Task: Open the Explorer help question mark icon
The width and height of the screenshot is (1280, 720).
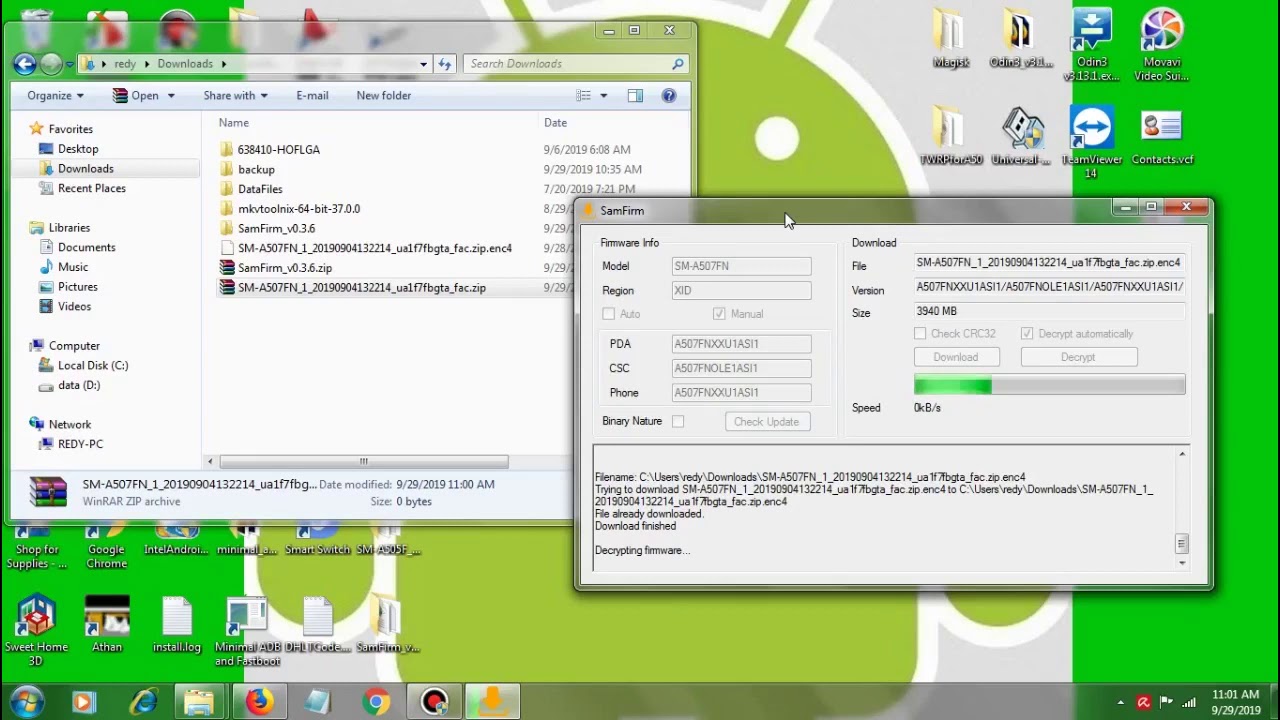Action: [x=669, y=96]
